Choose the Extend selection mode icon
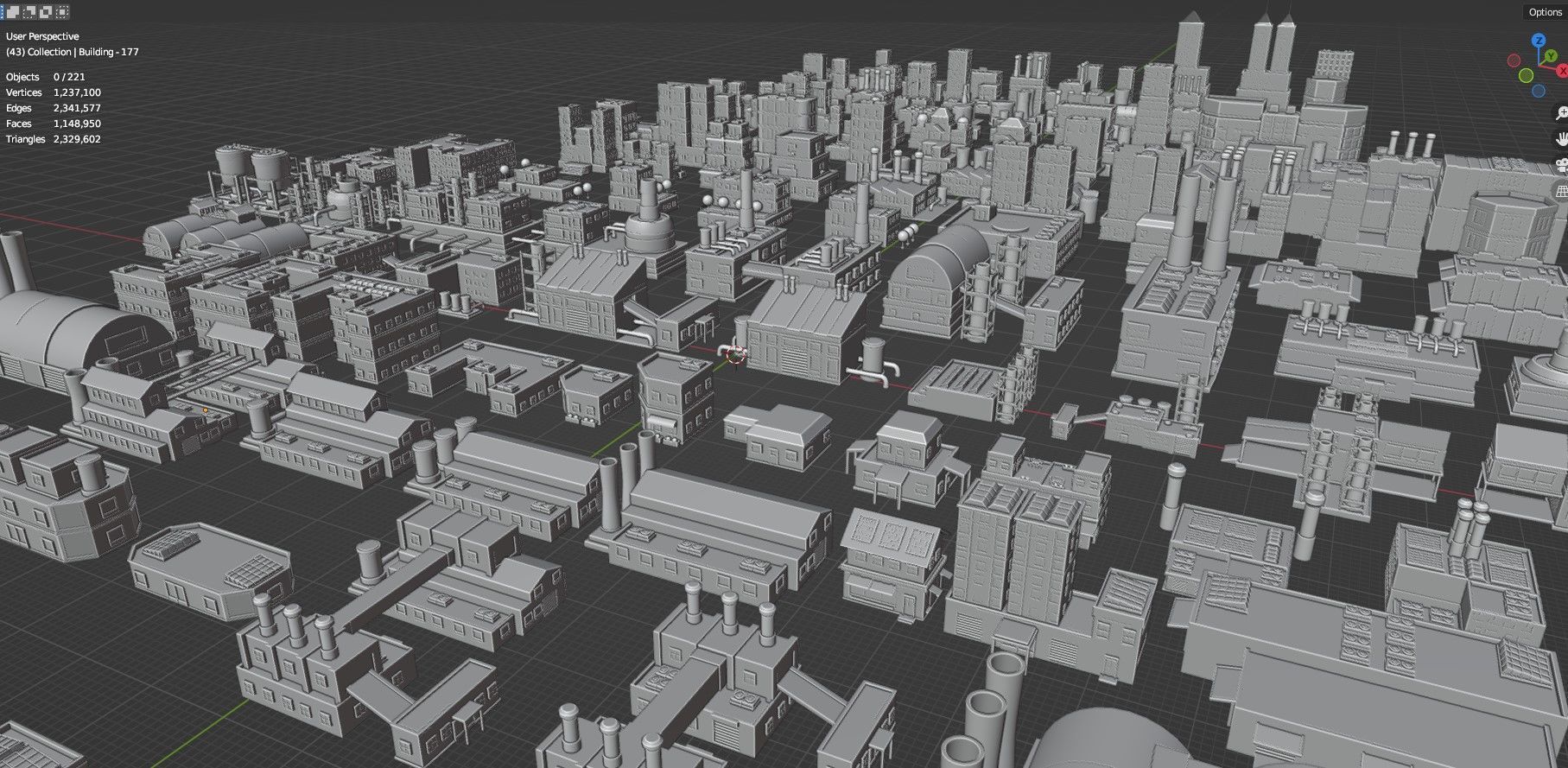 click(13, 12)
